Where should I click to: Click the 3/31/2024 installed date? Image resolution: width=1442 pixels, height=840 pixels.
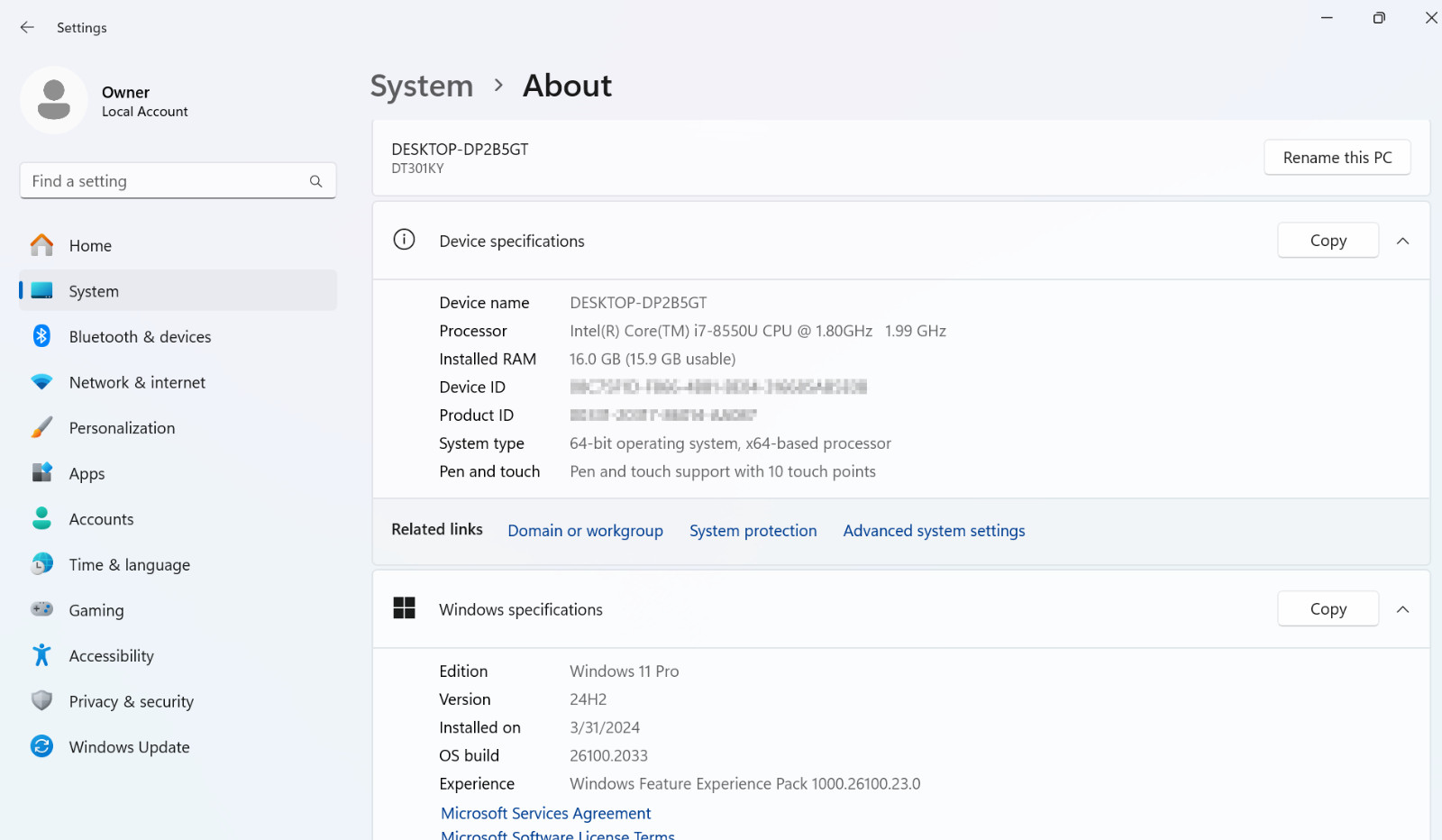pyautogui.click(x=605, y=727)
